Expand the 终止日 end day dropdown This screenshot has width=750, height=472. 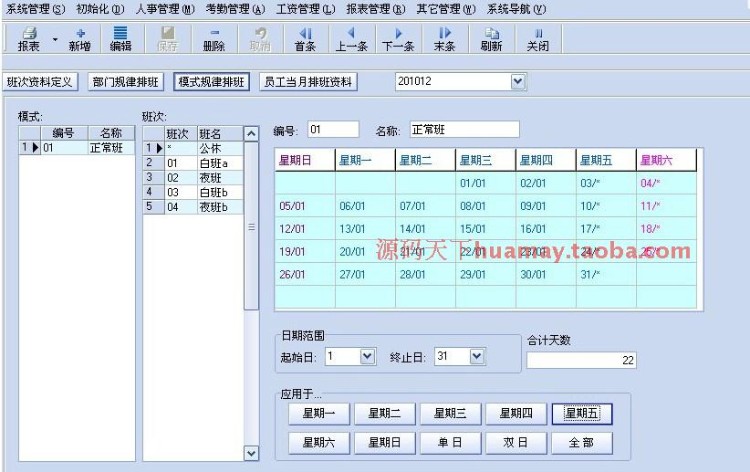[477, 356]
